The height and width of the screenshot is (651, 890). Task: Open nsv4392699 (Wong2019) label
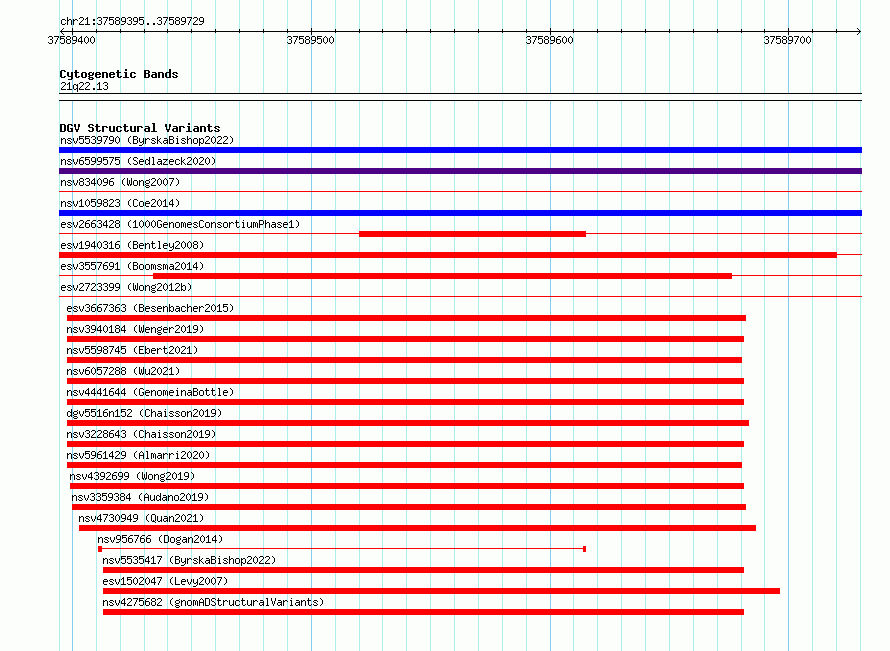132,476
